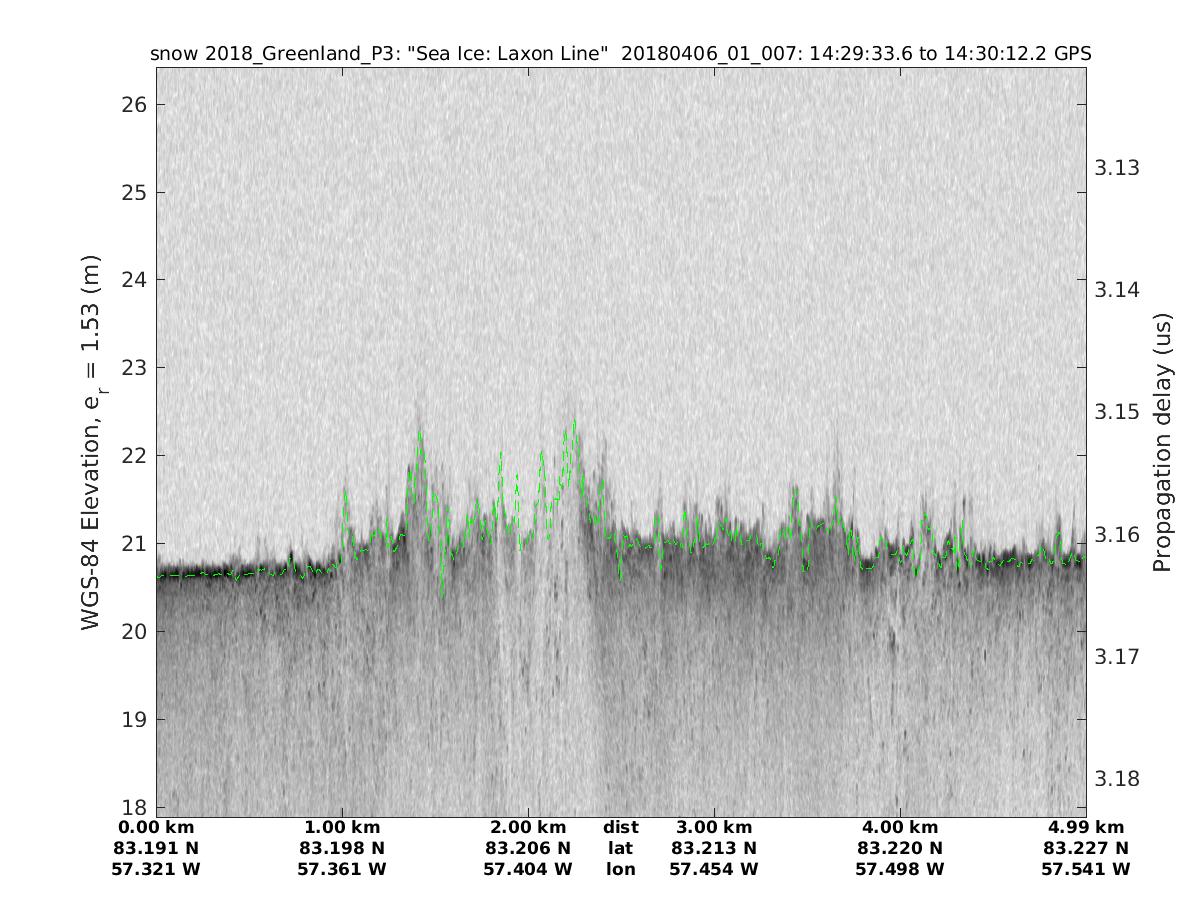Click the 20 elevation tick label
Viewport: 1200px width, 900px height.
point(134,631)
